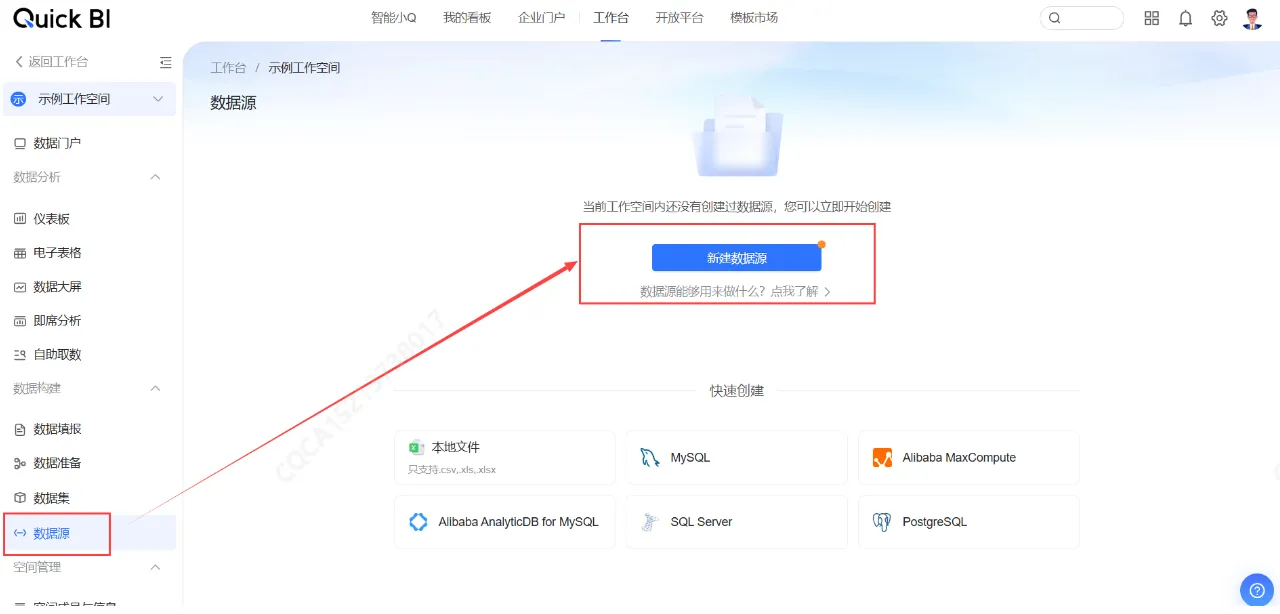
Task: Select the PostgreSQL card
Action: point(969,522)
